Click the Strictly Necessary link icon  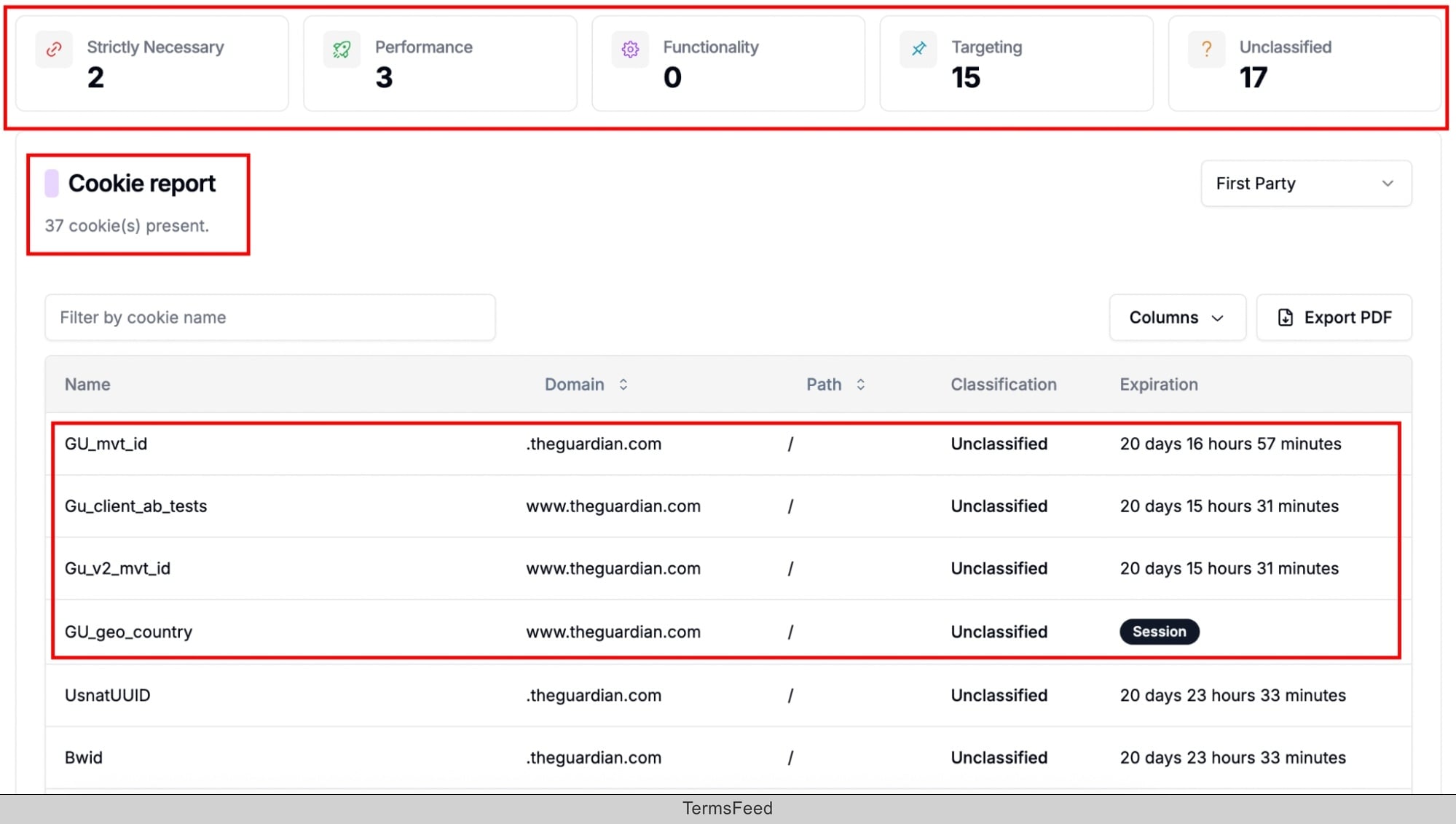54,49
